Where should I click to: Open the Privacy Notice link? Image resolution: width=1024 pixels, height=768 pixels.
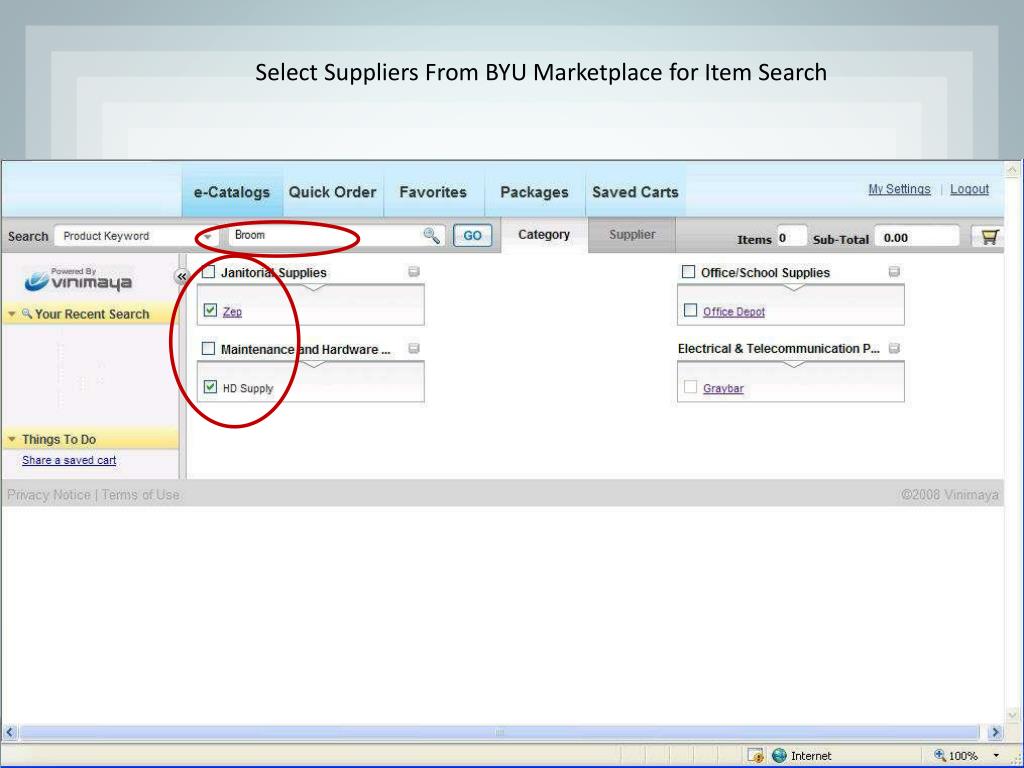click(x=49, y=494)
